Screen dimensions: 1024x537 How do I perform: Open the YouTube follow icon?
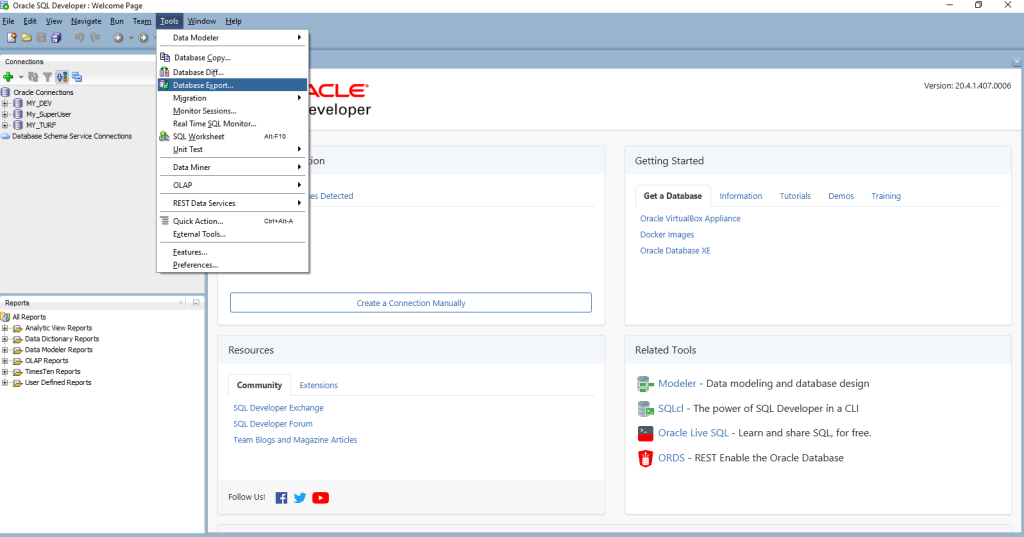[x=320, y=498]
